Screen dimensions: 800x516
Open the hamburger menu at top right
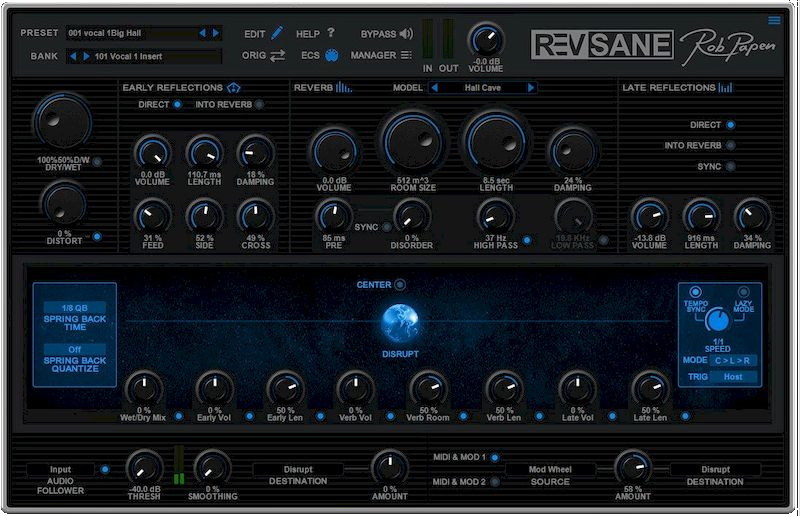click(x=774, y=20)
